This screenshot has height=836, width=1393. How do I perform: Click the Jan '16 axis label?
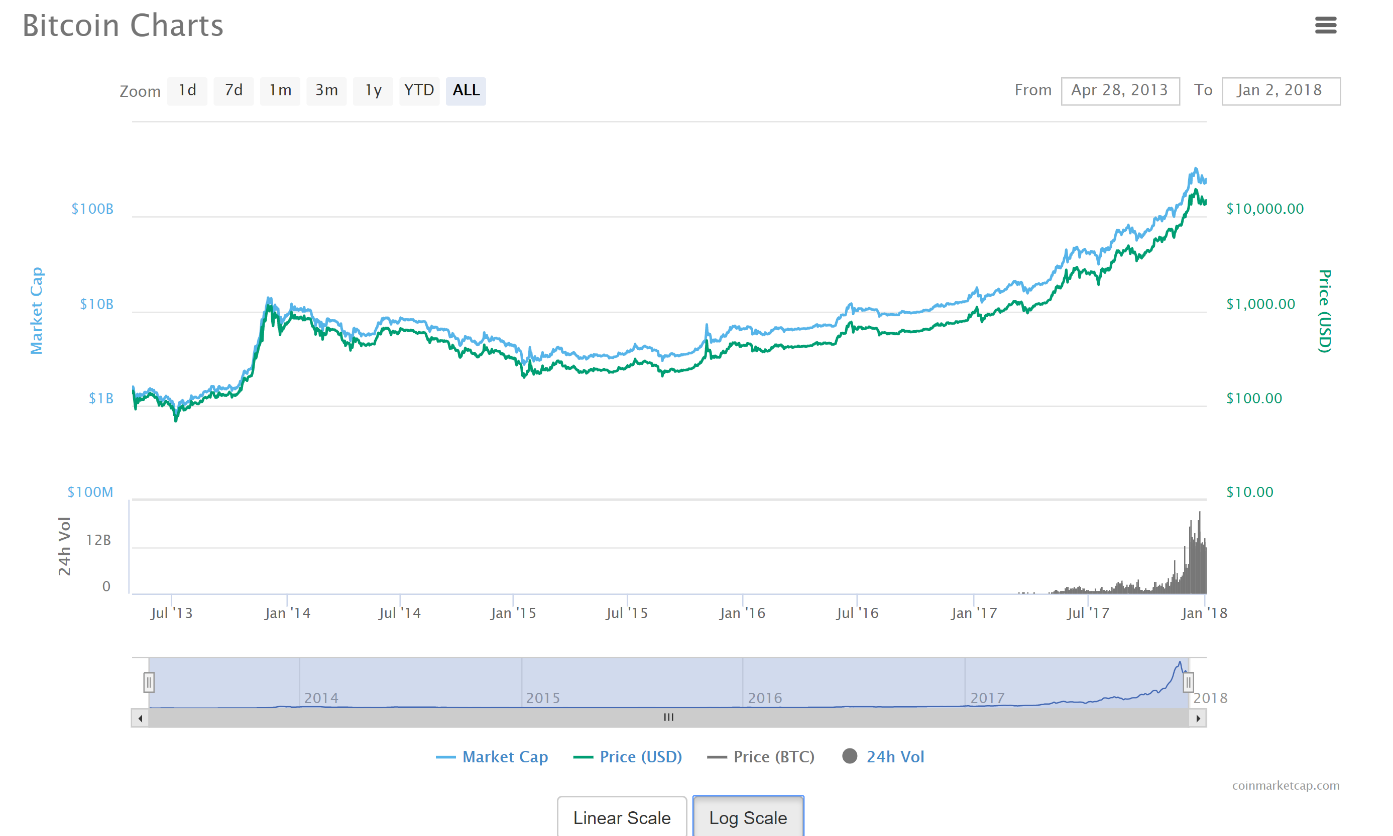(743, 613)
